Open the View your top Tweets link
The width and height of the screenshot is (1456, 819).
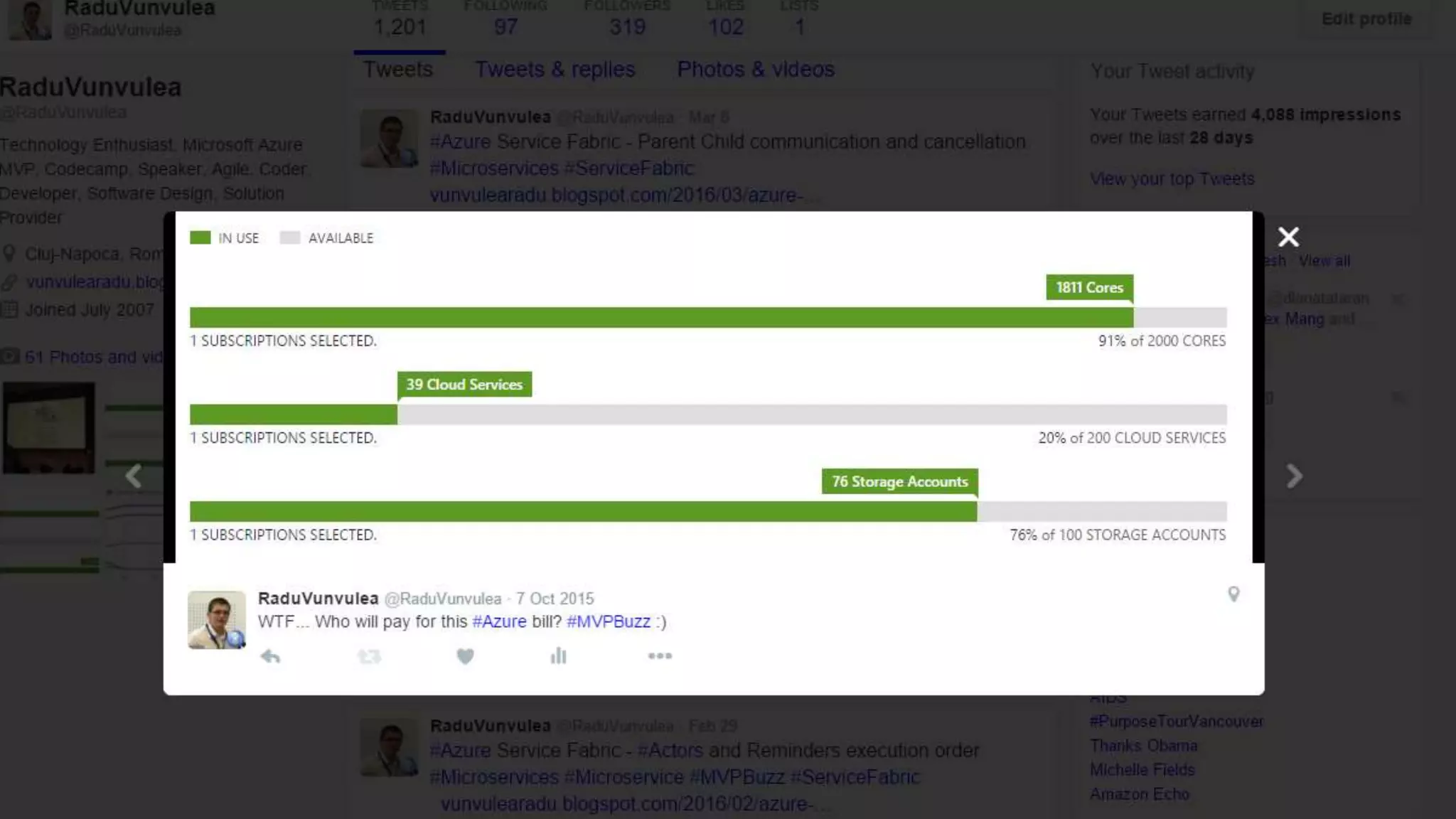click(1172, 179)
